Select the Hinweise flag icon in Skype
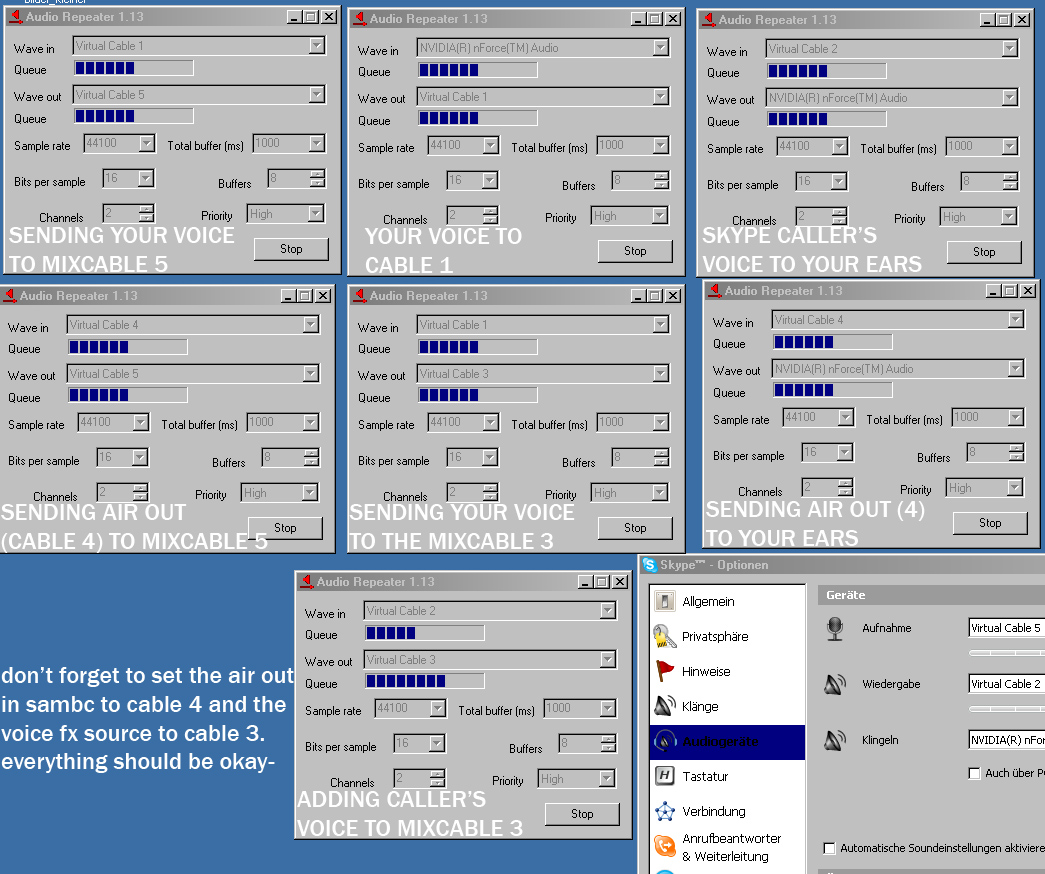1045x874 pixels. (664, 671)
